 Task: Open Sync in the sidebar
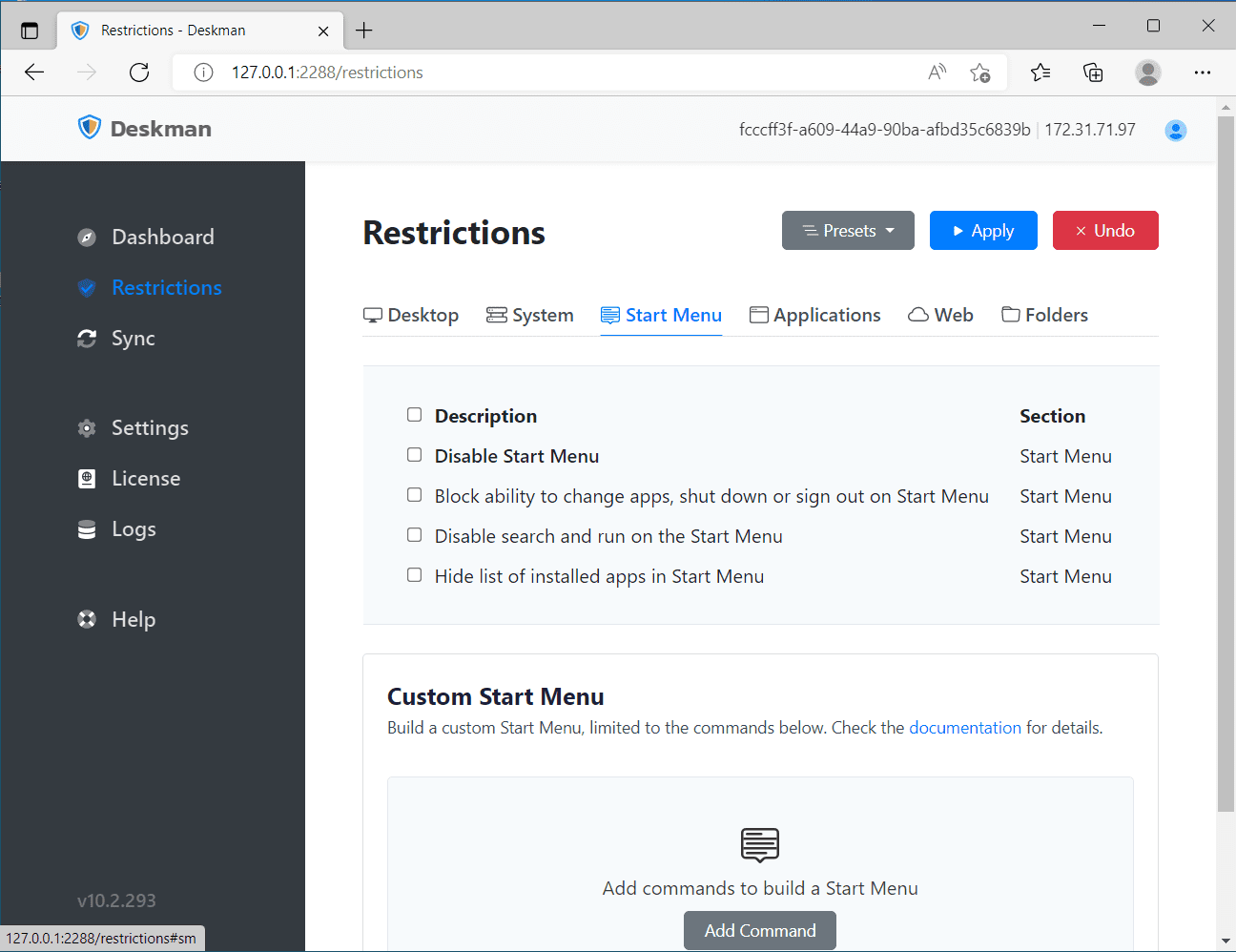[134, 339]
